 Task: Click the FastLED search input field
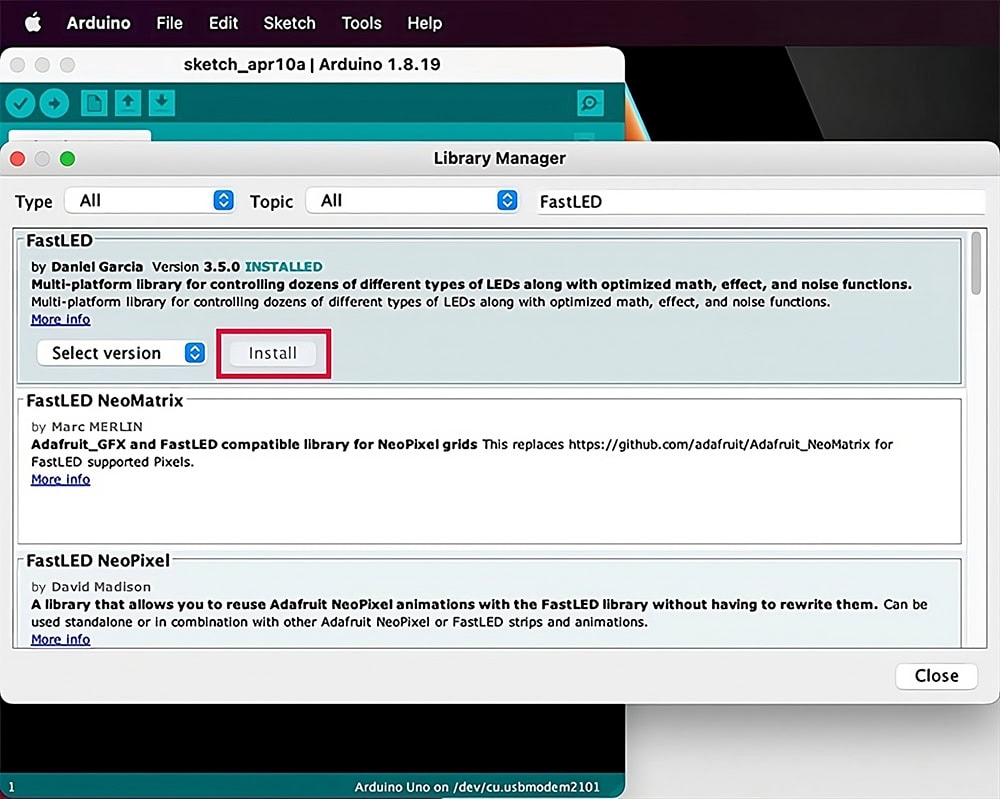(x=760, y=201)
